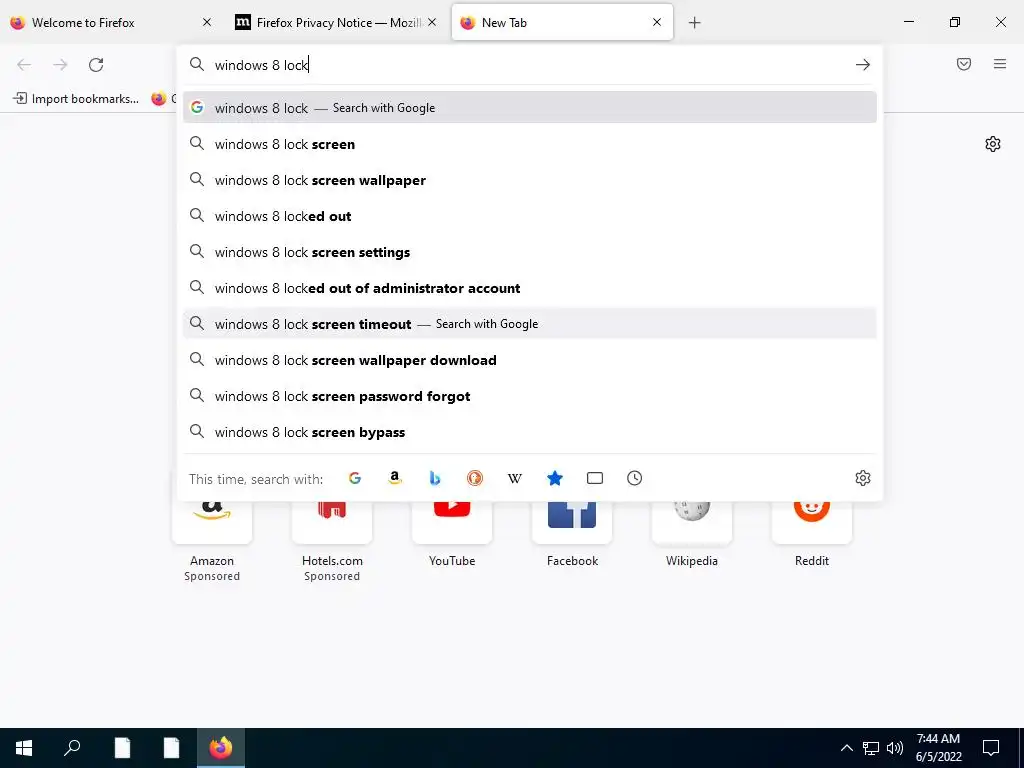Click the back navigation arrow
The height and width of the screenshot is (768, 1024).
24,65
